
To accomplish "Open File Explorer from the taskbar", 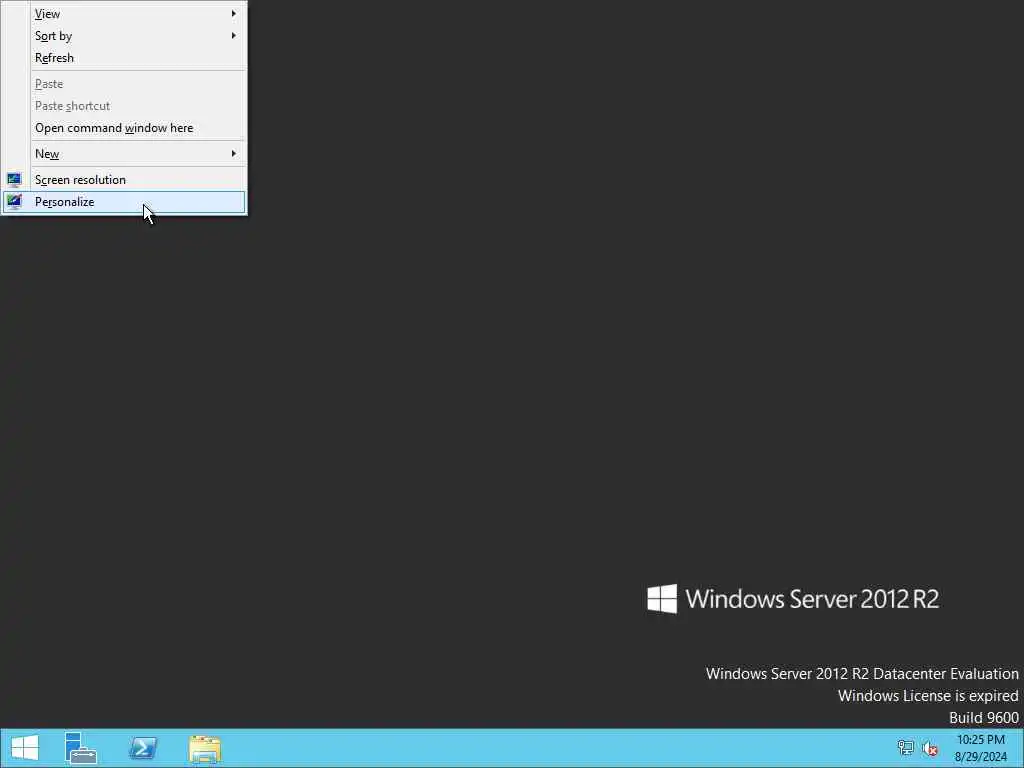I will coord(205,748).
